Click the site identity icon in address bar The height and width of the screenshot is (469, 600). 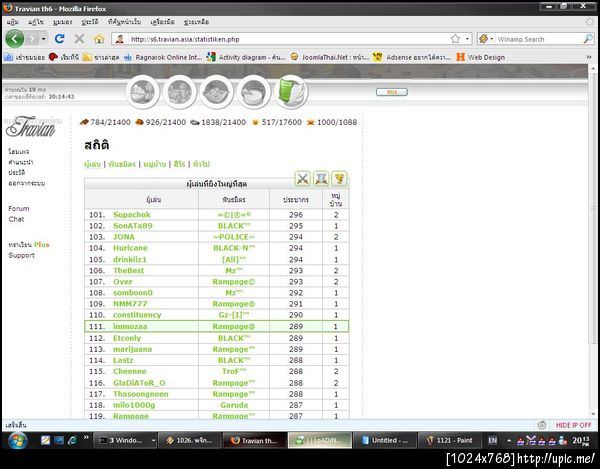pyautogui.click(x=120, y=39)
